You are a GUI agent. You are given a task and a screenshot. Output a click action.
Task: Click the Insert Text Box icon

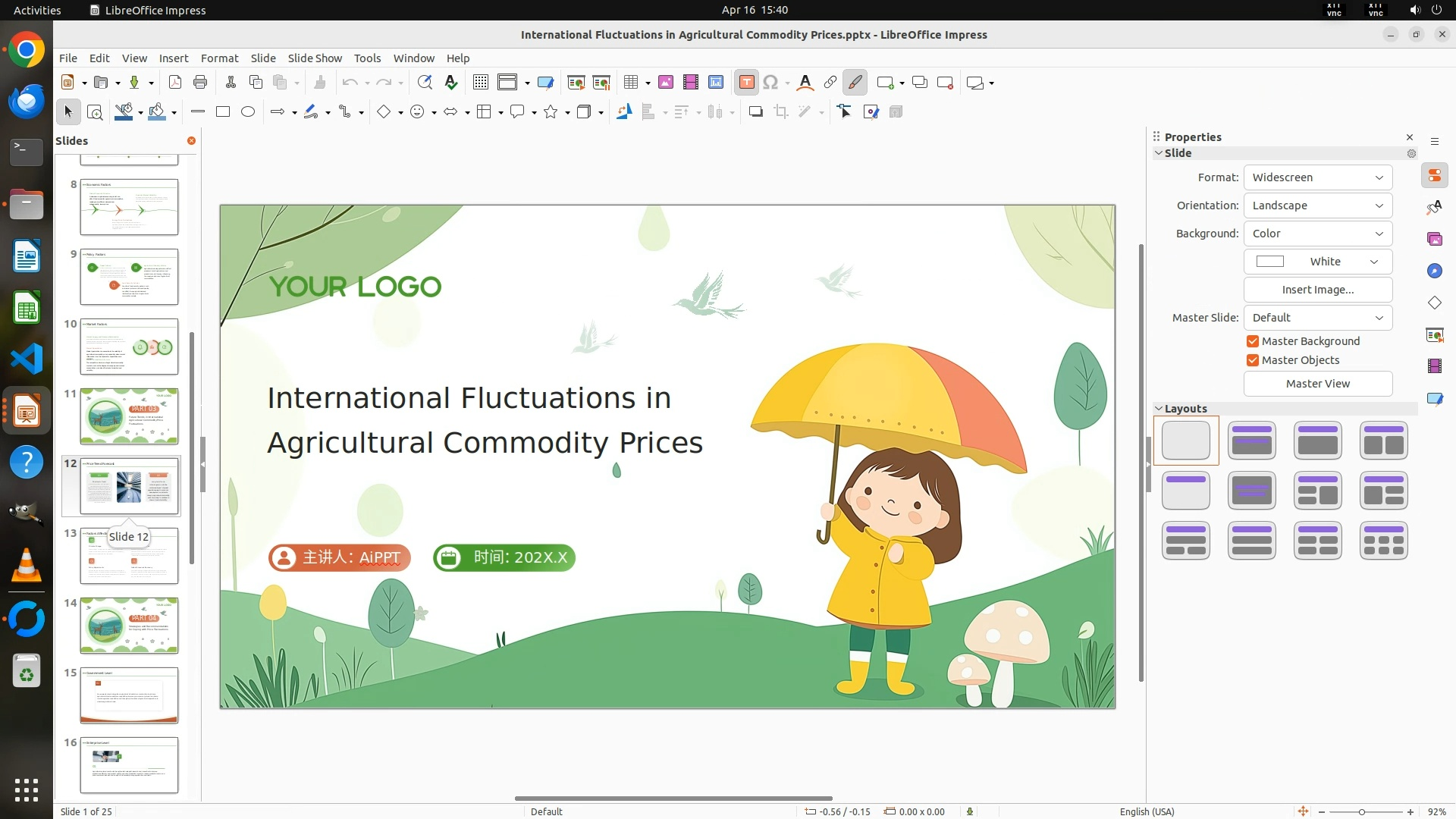(x=746, y=83)
